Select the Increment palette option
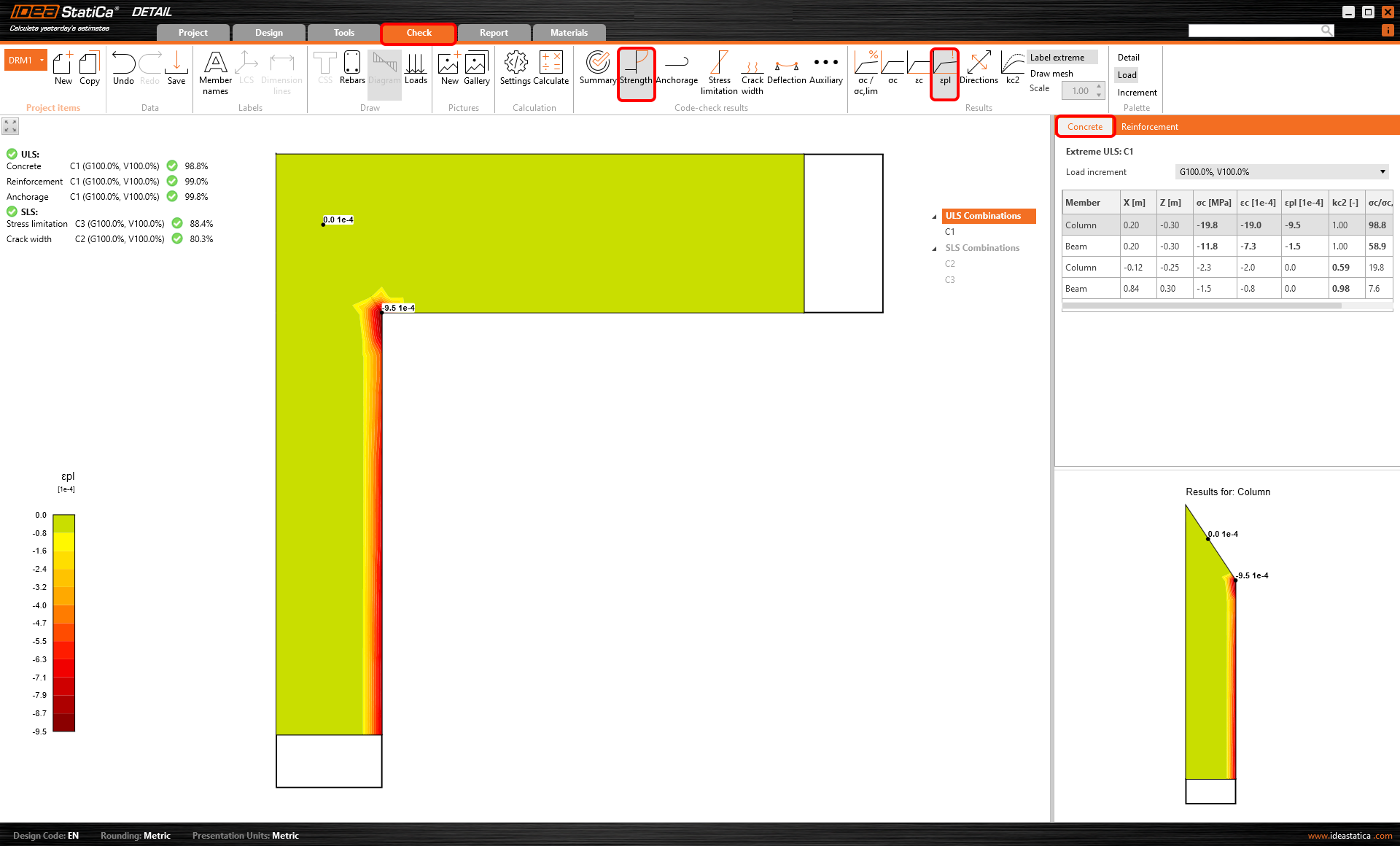The width and height of the screenshot is (1400, 846). point(1137,93)
